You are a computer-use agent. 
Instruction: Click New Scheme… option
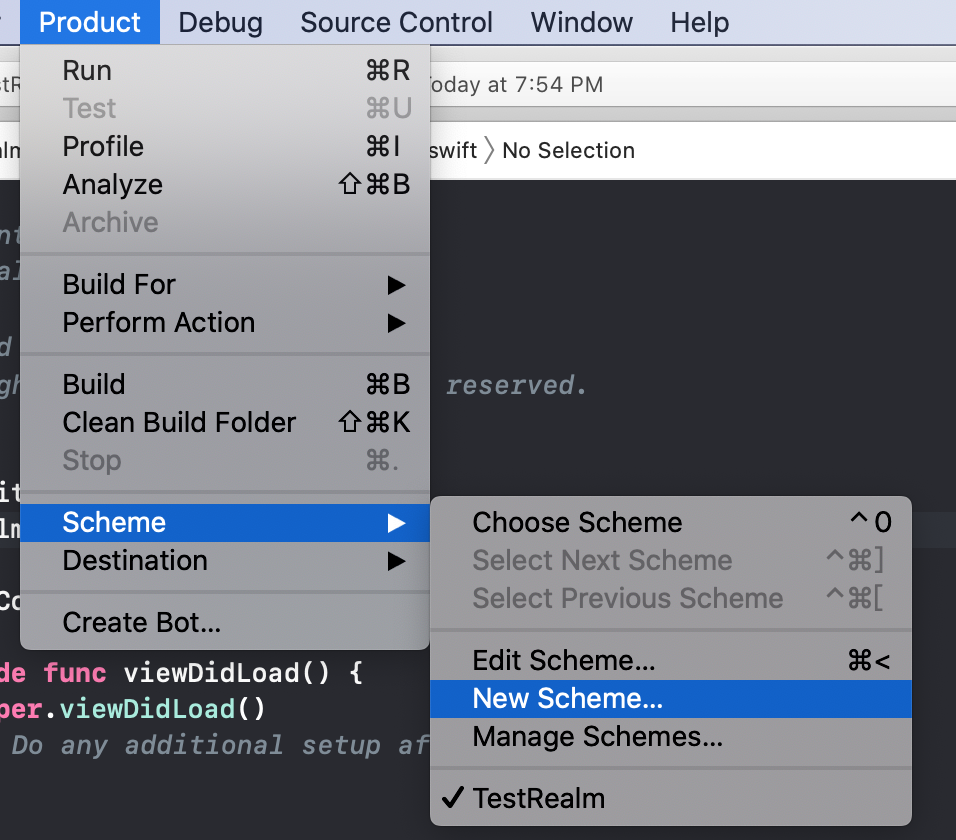567,699
